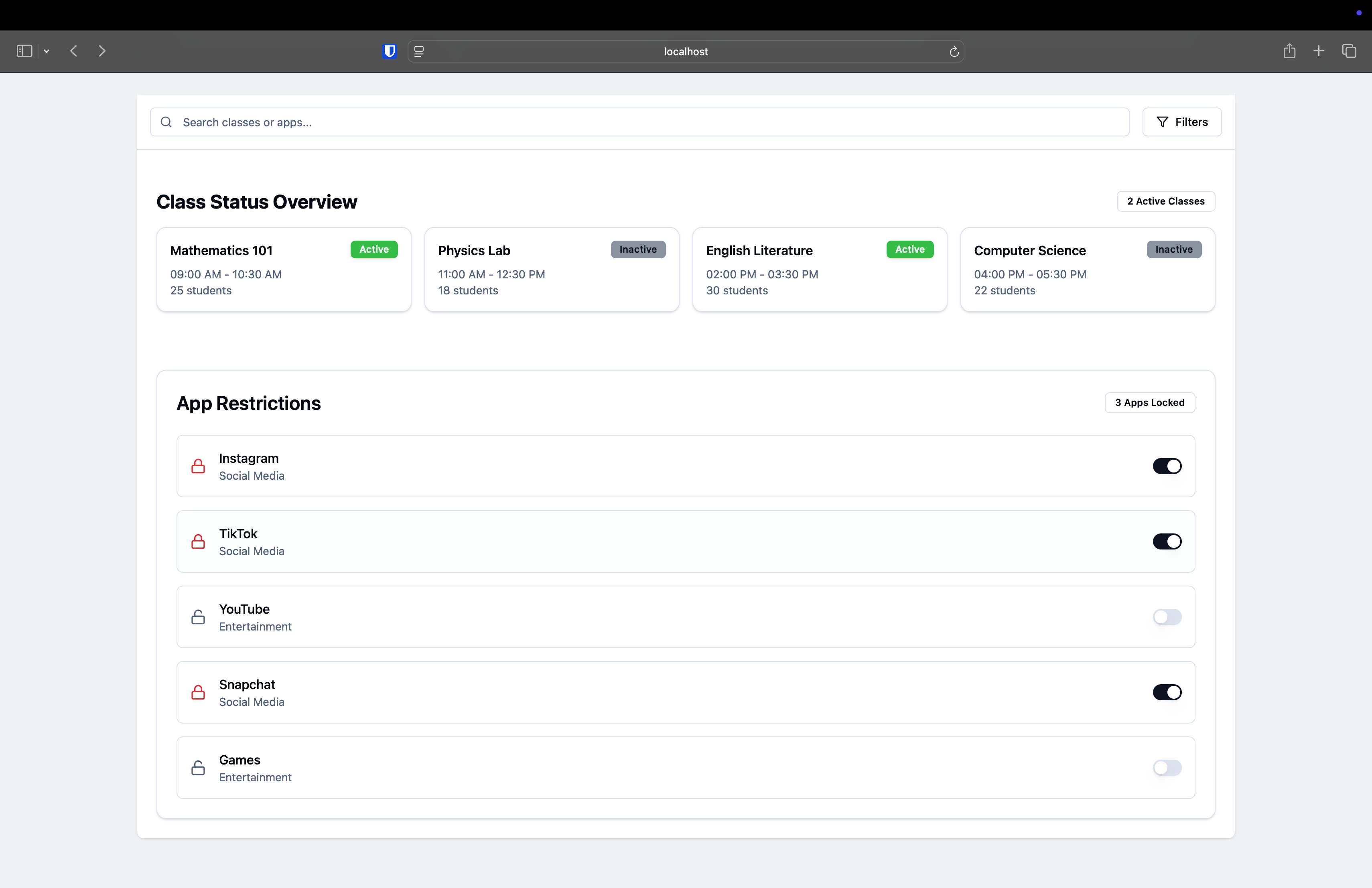Click the browser reload page icon
Viewport: 1372px width, 888px height.
tap(954, 52)
